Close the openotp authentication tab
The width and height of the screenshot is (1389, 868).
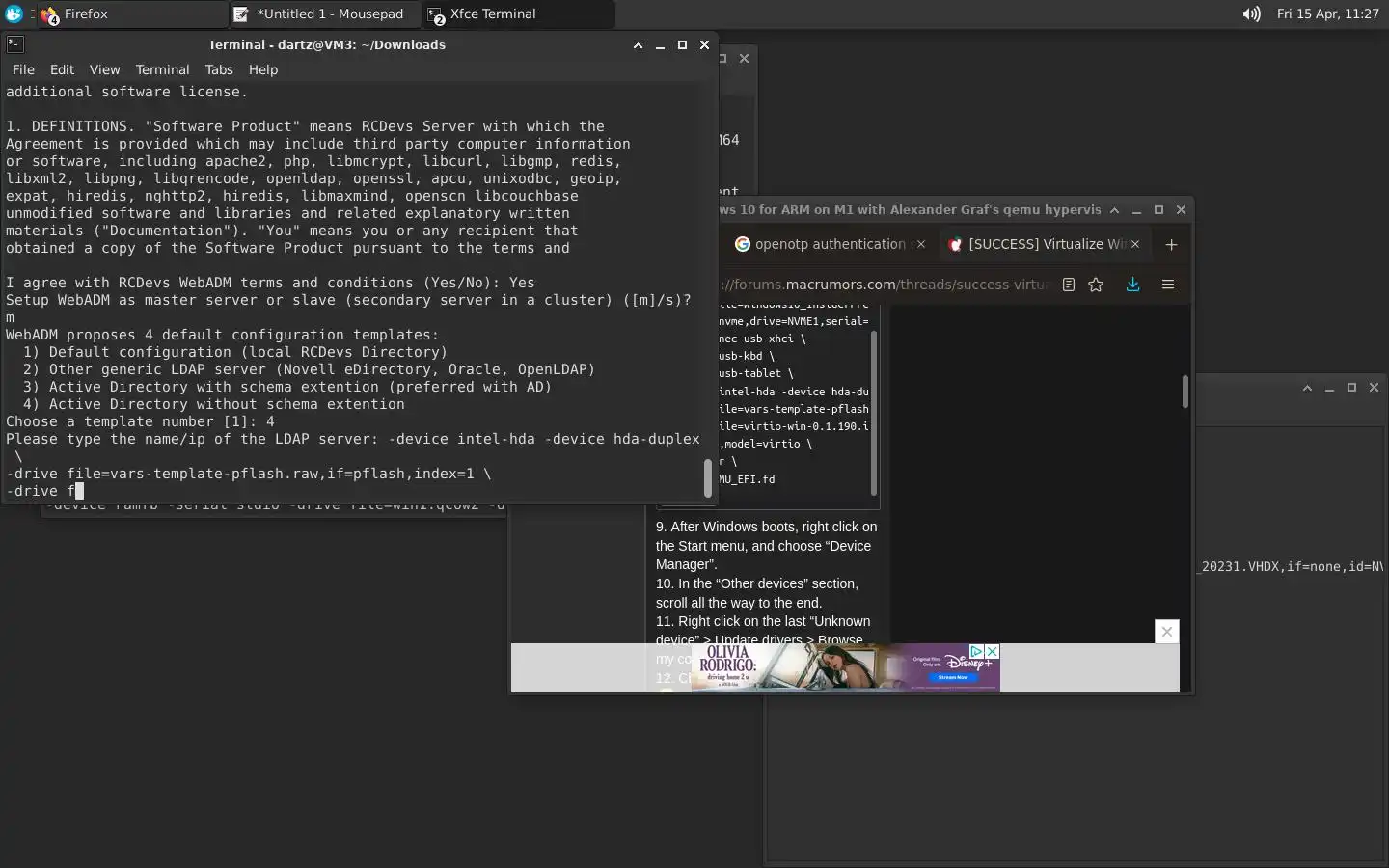point(920,244)
